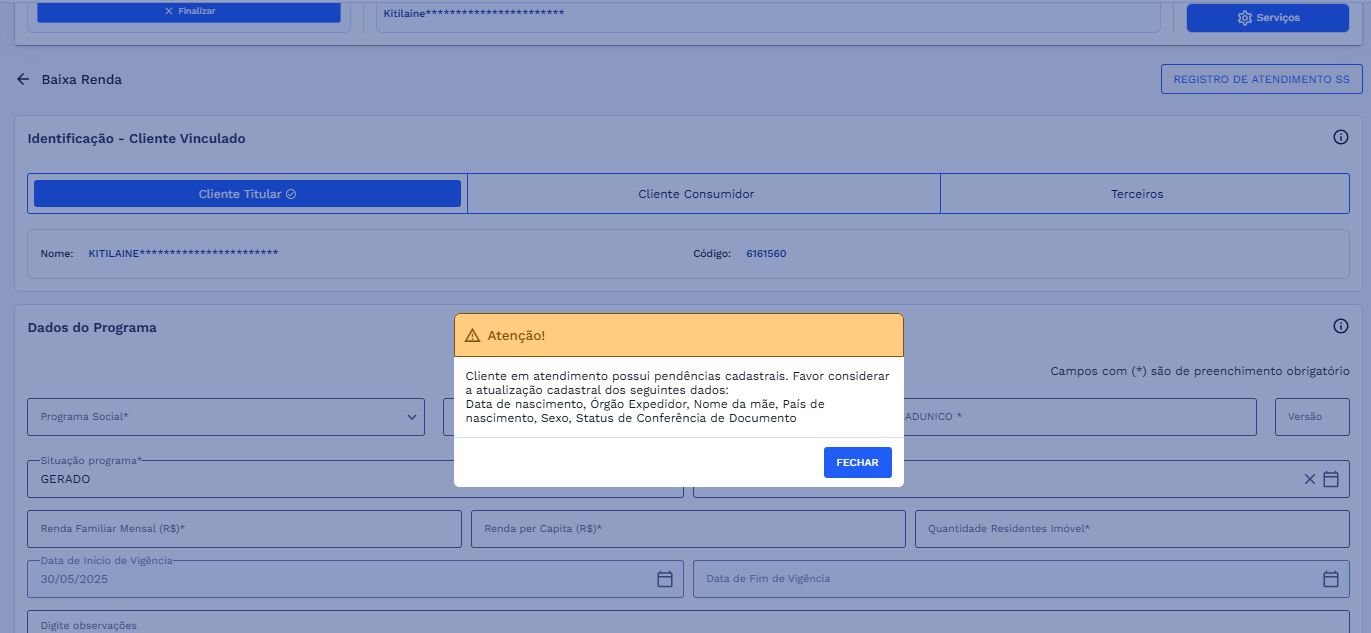Click client code 6161560

(766, 254)
